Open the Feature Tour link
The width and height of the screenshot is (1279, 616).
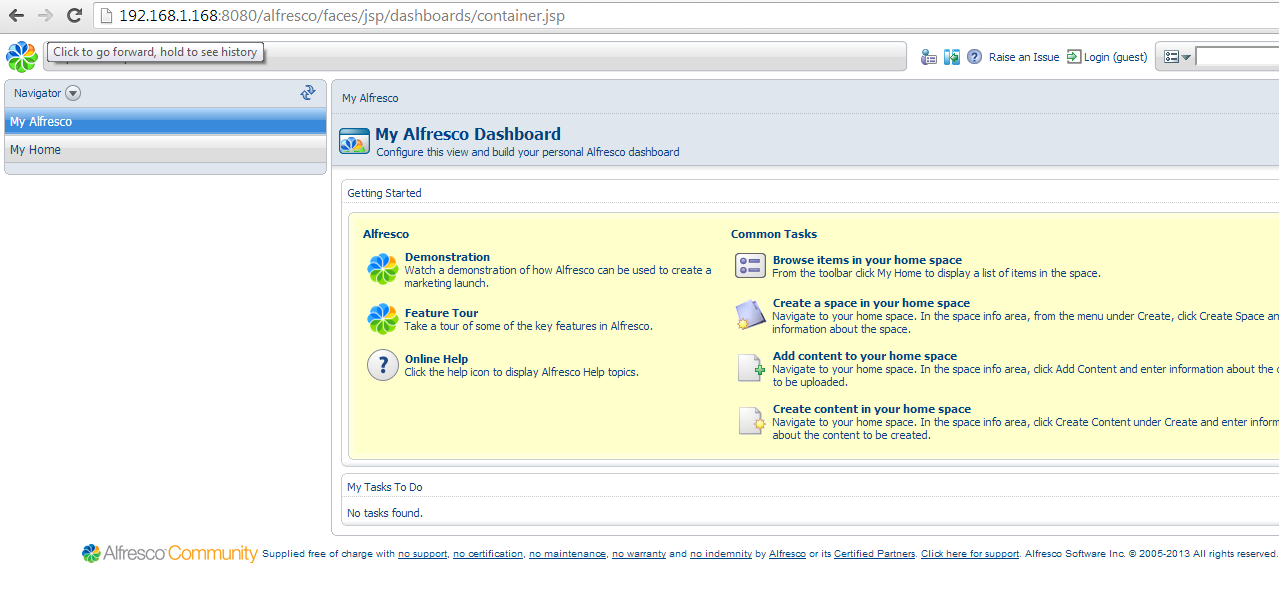pyautogui.click(x=441, y=313)
